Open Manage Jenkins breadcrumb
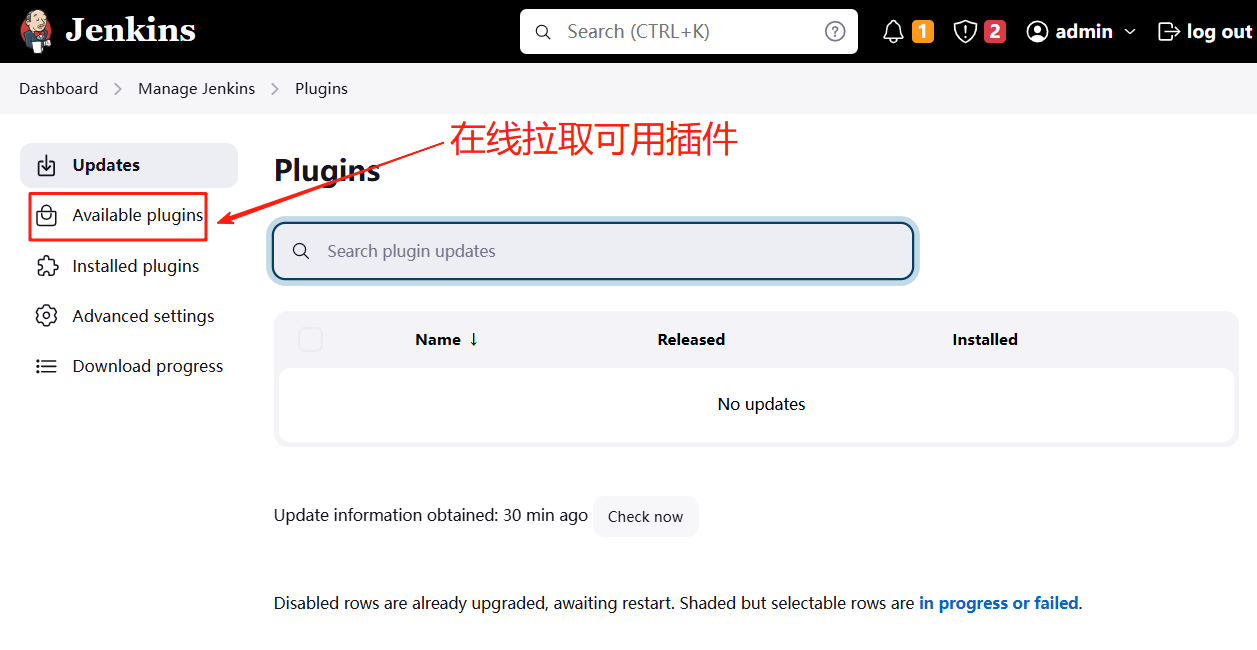This screenshot has width=1257, height=650. 197,88
